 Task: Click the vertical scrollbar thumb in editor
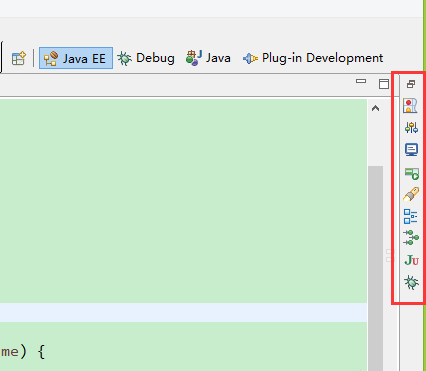tap(375, 268)
